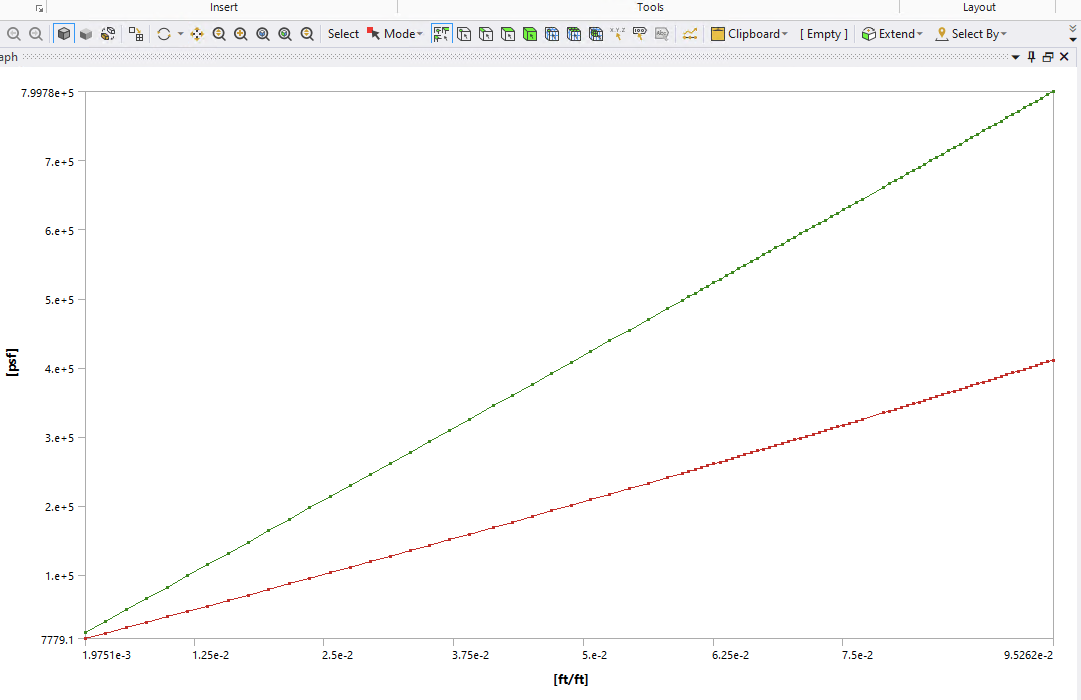Click the 5.e+5 y-axis label
Viewport: 1081px width, 700px height.
(59, 300)
